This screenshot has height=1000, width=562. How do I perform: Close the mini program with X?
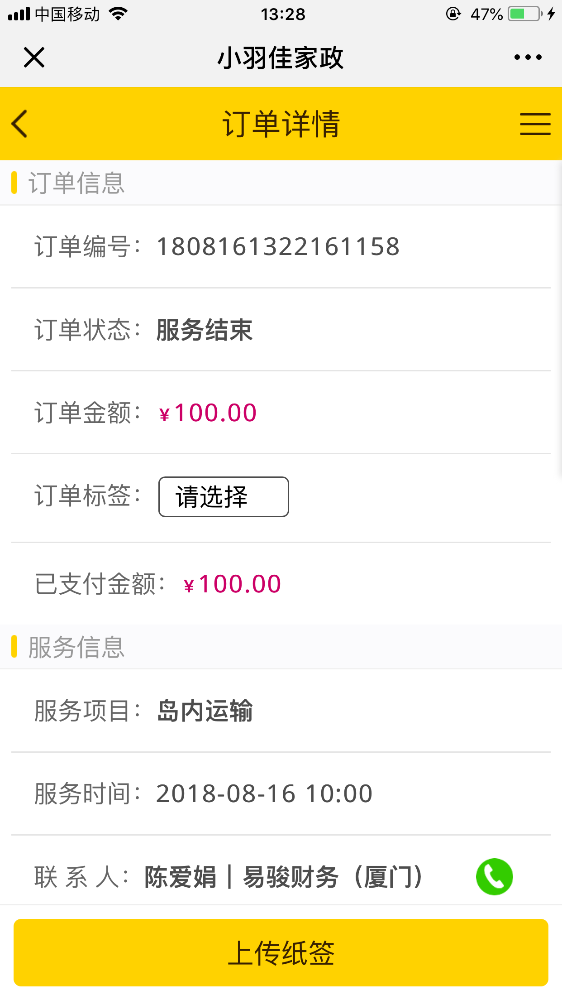point(34,57)
